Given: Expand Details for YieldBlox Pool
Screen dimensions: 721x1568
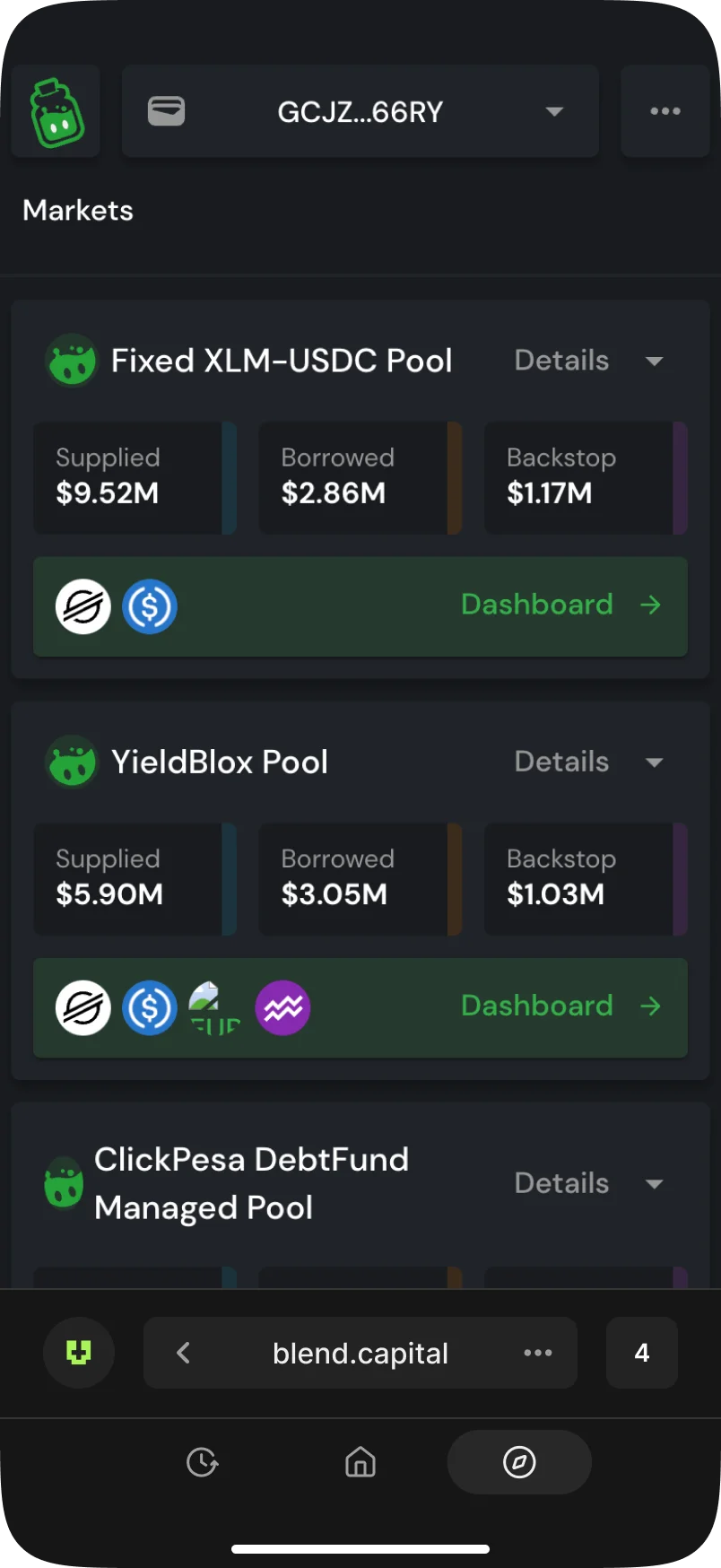Looking at the screenshot, I should pyautogui.click(x=588, y=762).
